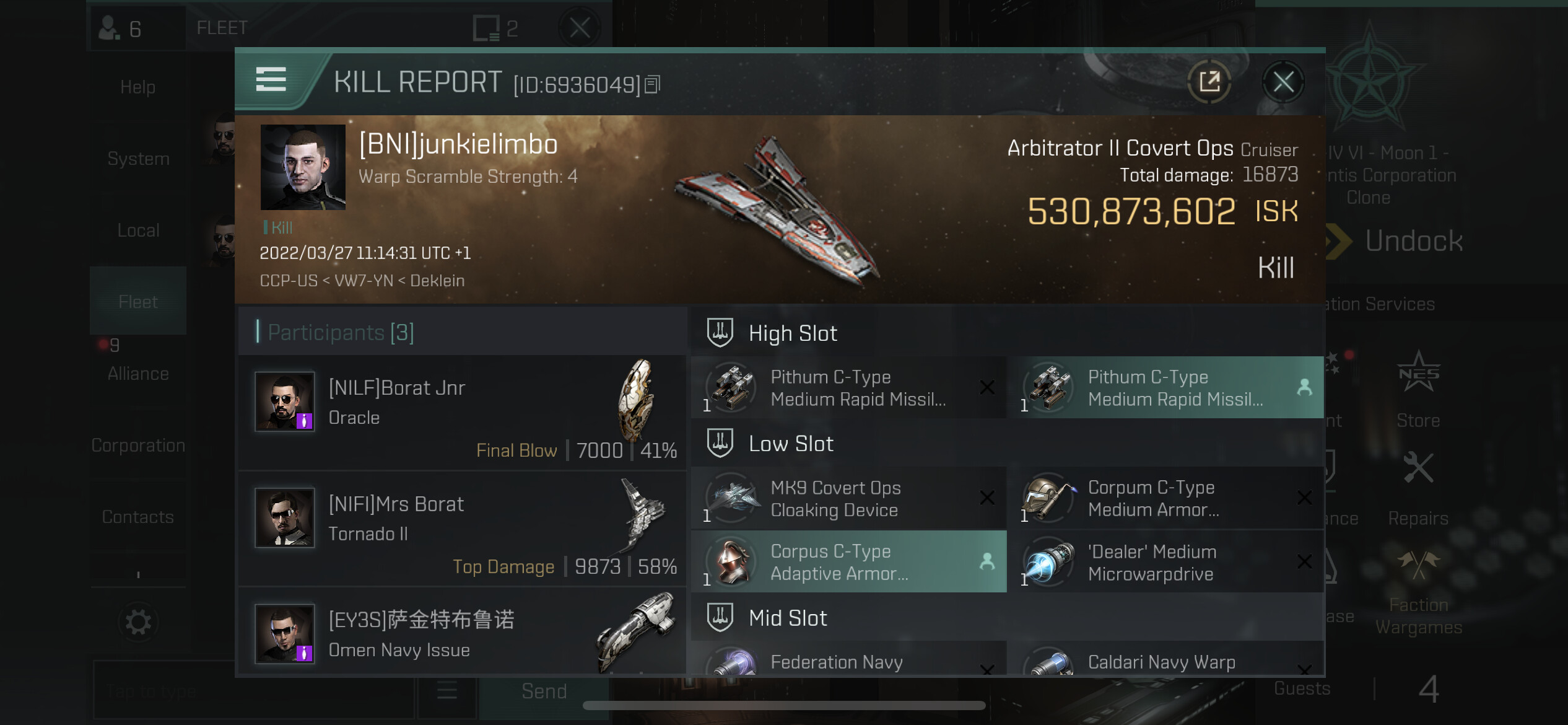Close the kill report window
Viewport: 1568px width, 725px height.
coord(1283,82)
